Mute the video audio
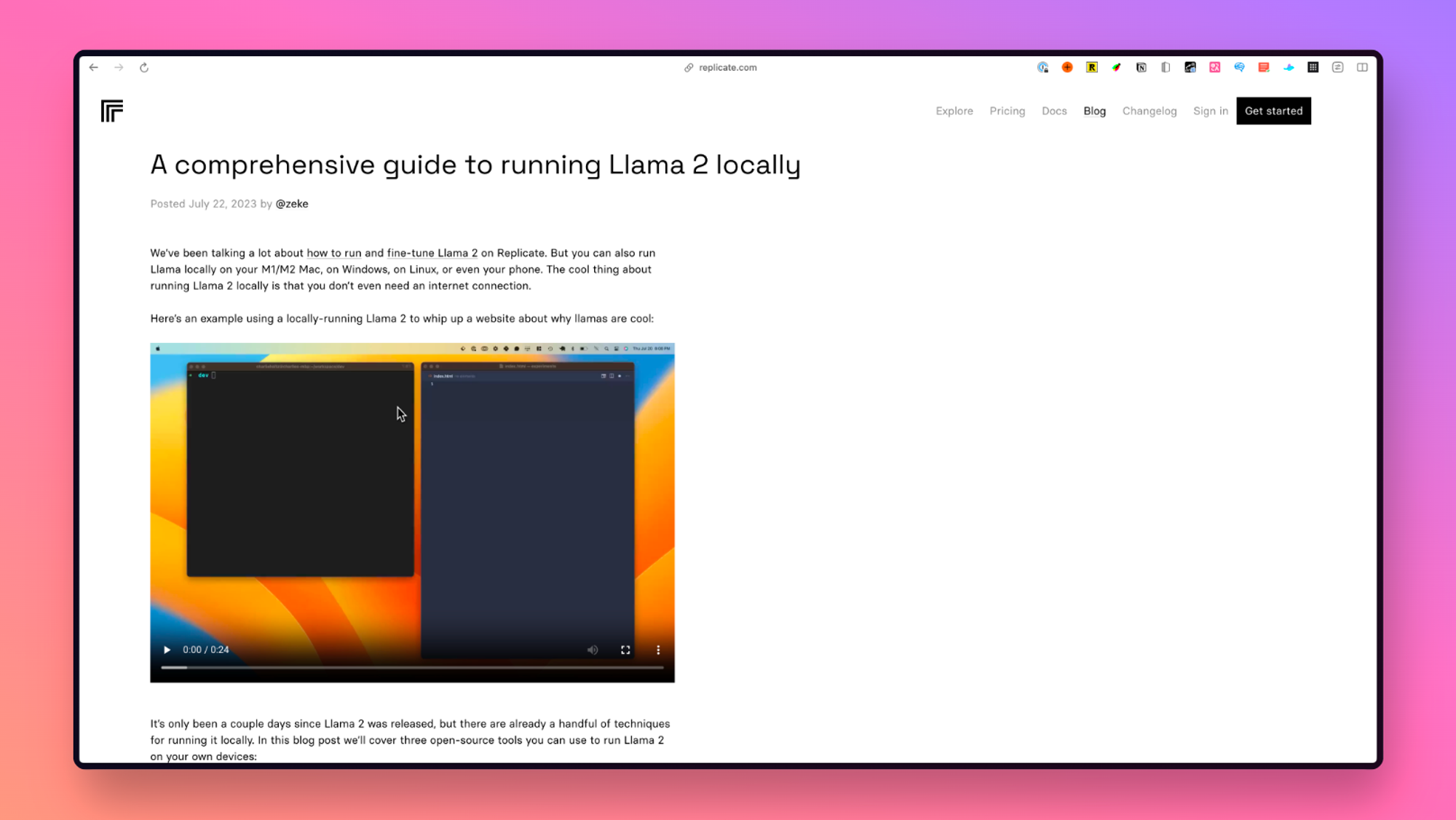 point(593,650)
